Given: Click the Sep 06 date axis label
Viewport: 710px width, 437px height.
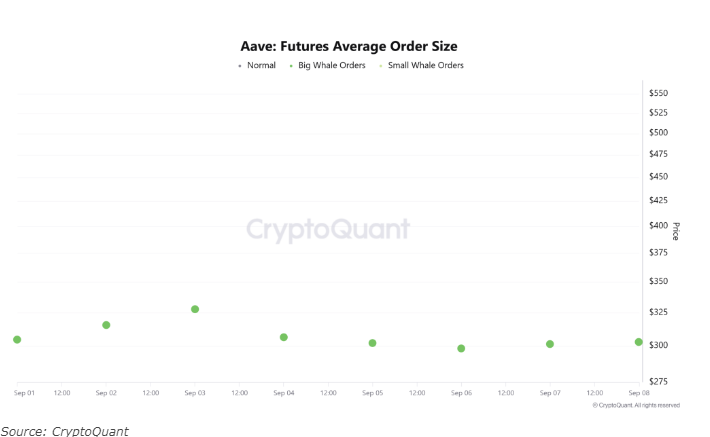Looking at the screenshot, I should point(461,393).
